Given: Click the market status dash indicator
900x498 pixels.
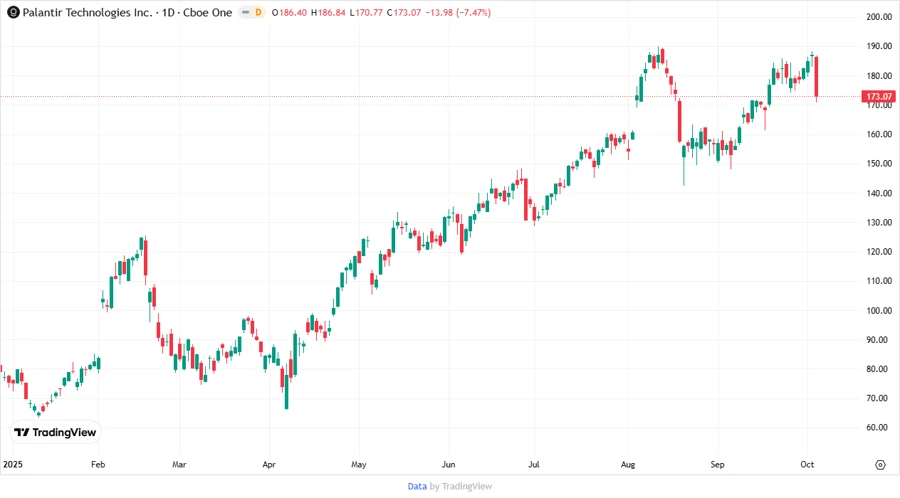Looking at the screenshot, I should [245, 12].
